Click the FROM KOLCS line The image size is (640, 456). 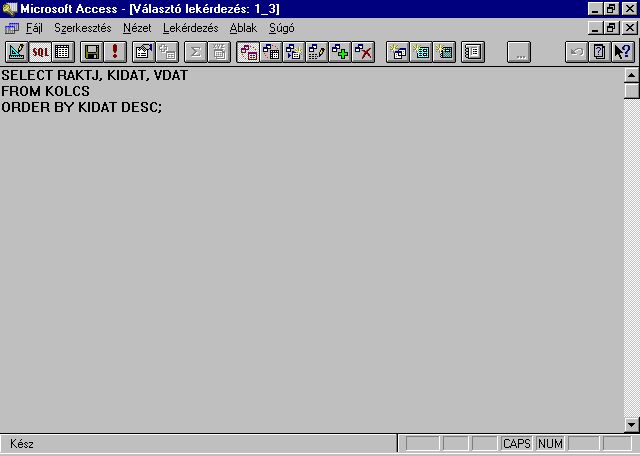(x=45, y=91)
